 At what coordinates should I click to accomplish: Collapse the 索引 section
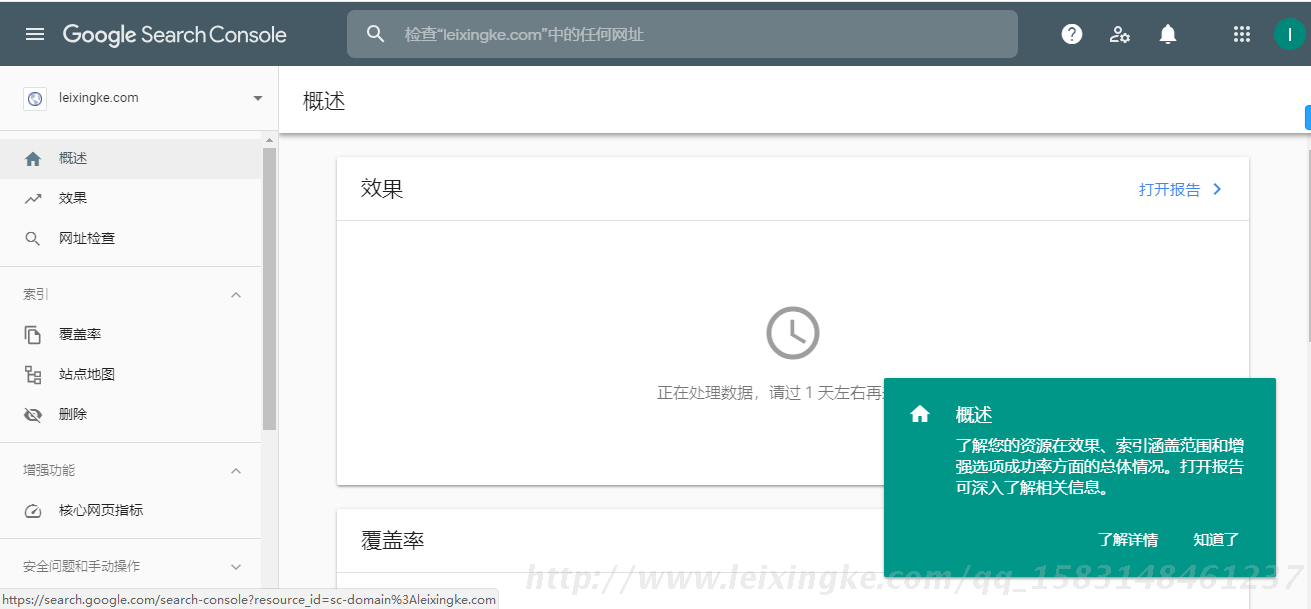(236, 295)
